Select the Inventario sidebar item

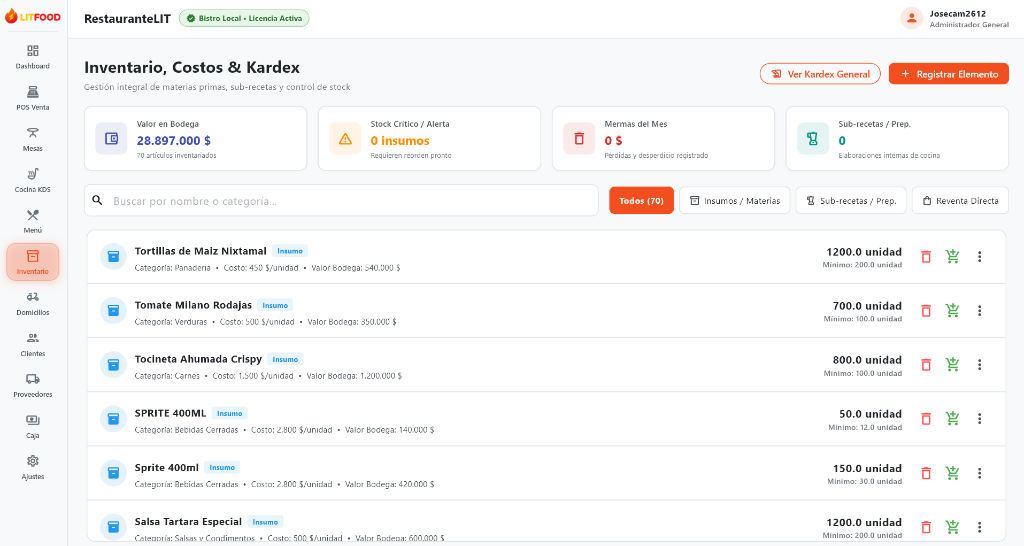(x=33, y=262)
